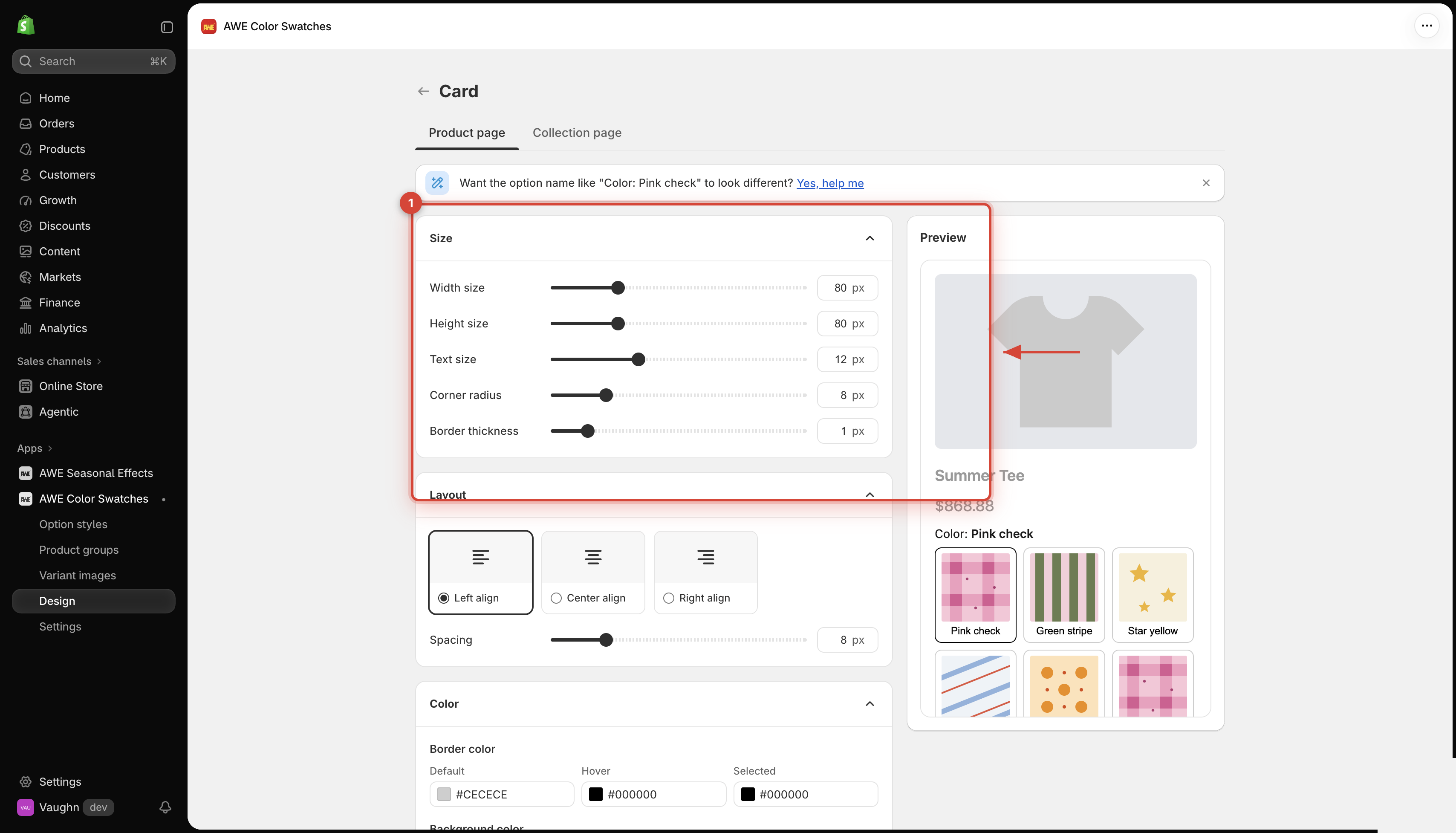This screenshot has width=1456, height=833.
Task: Dismiss the option name help banner
Action: (1205, 183)
